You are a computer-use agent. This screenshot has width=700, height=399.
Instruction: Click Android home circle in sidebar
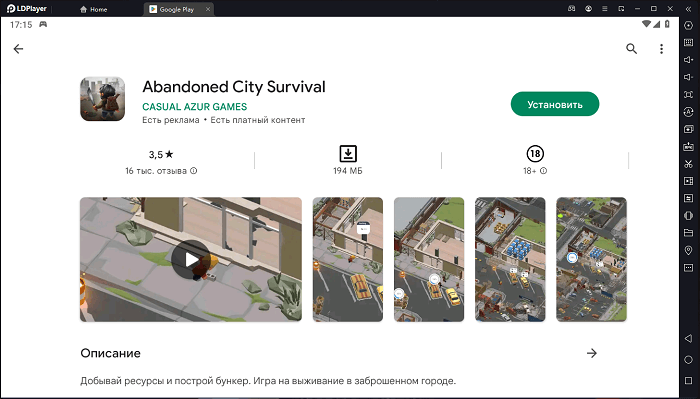(688, 359)
